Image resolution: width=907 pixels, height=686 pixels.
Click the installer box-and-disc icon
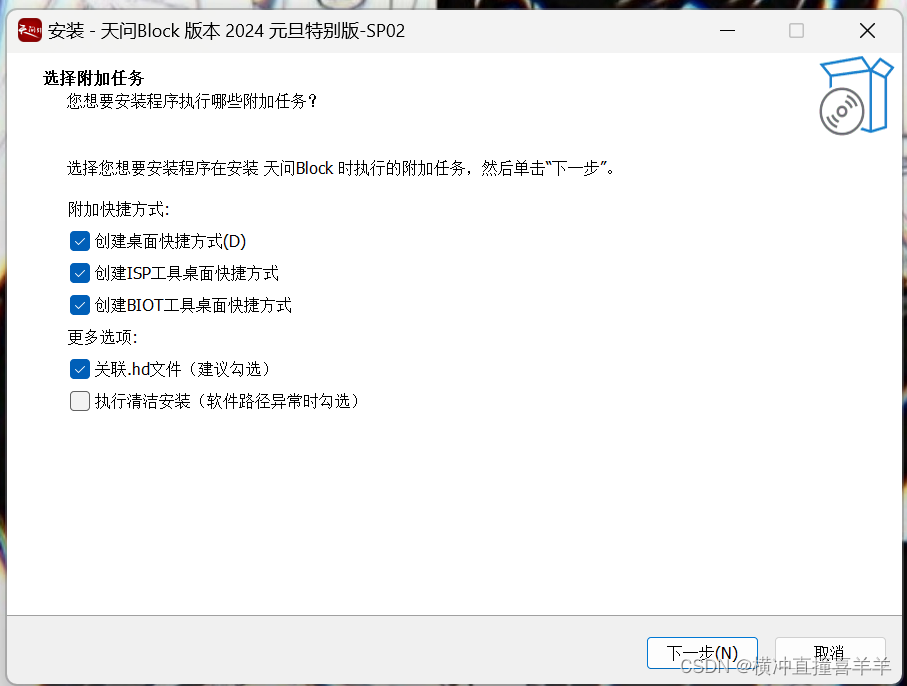tap(856, 95)
